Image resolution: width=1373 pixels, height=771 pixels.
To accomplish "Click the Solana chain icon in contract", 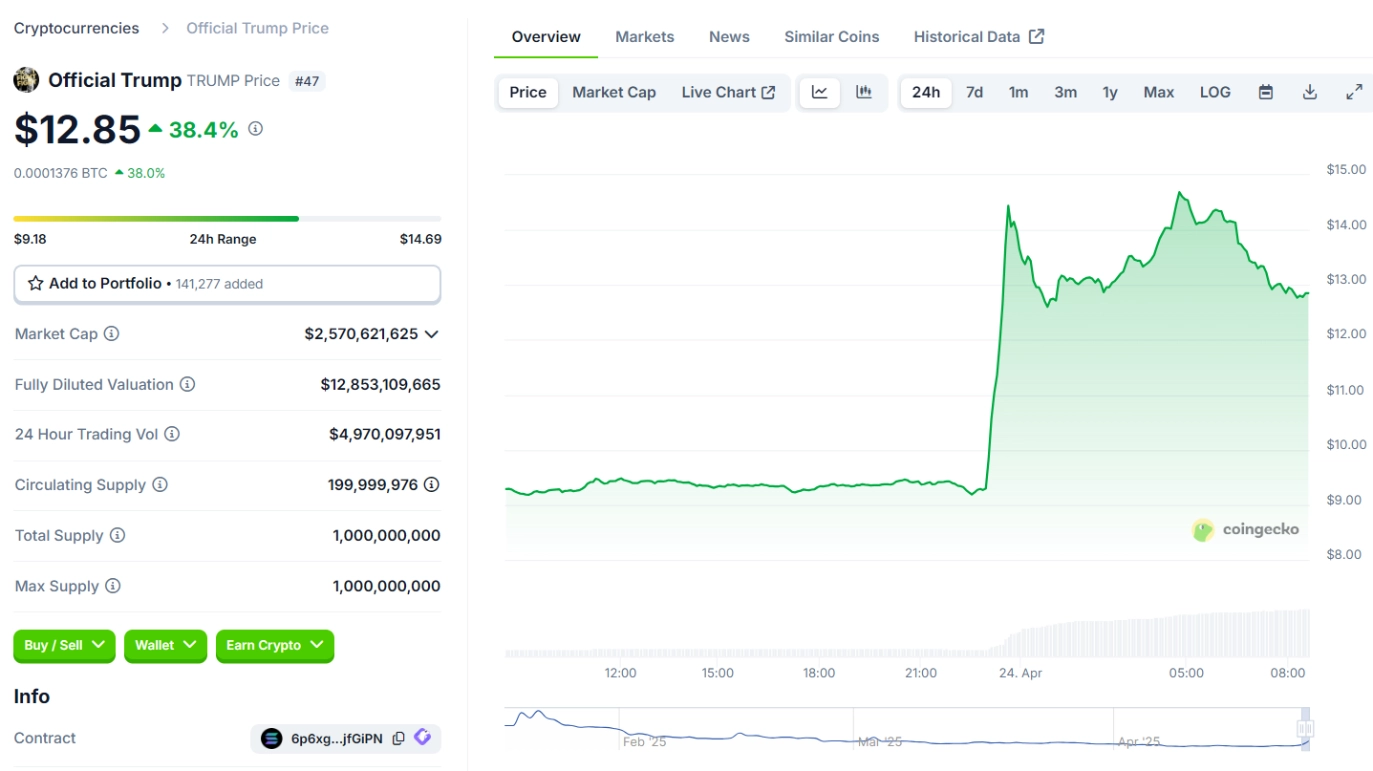I will point(271,738).
